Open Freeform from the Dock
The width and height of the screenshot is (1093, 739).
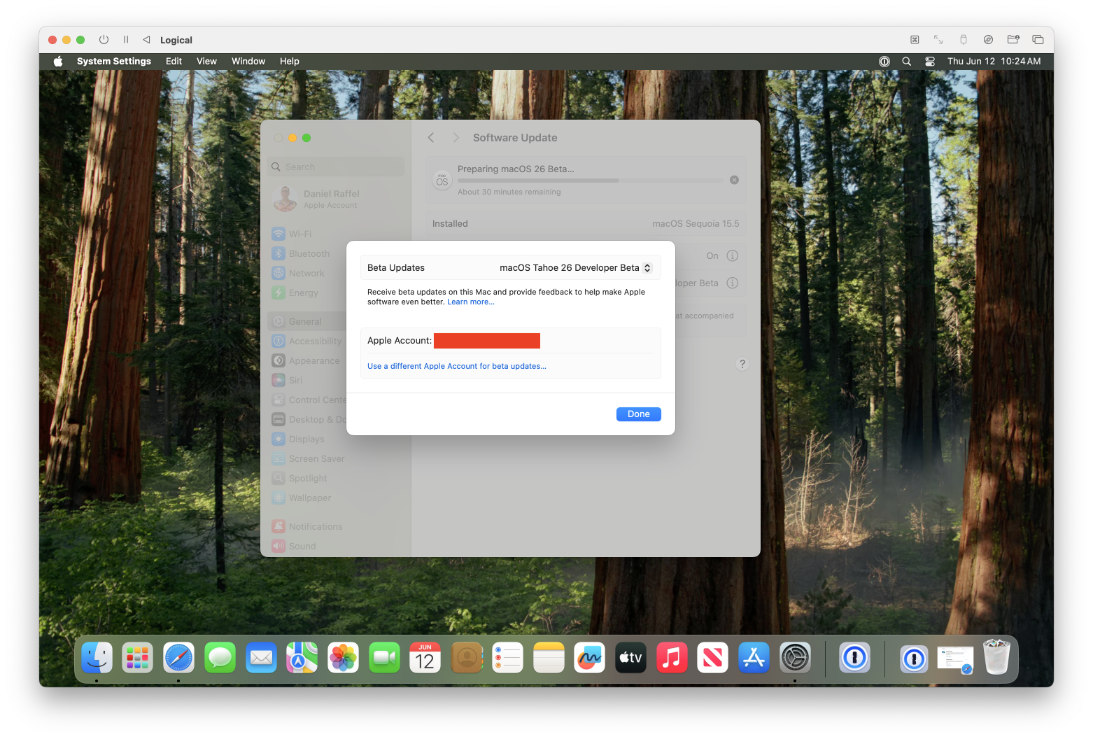(x=590, y=657)
